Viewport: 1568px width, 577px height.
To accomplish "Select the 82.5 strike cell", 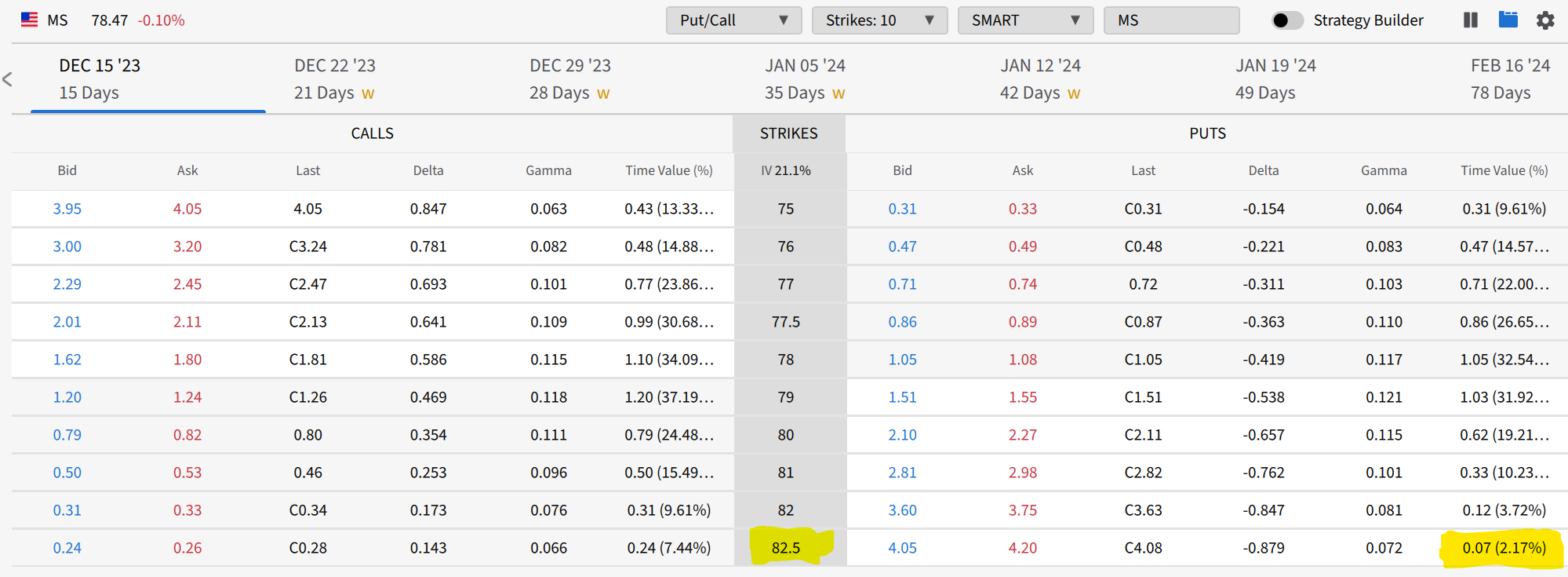I will click(x=790, y=548).
